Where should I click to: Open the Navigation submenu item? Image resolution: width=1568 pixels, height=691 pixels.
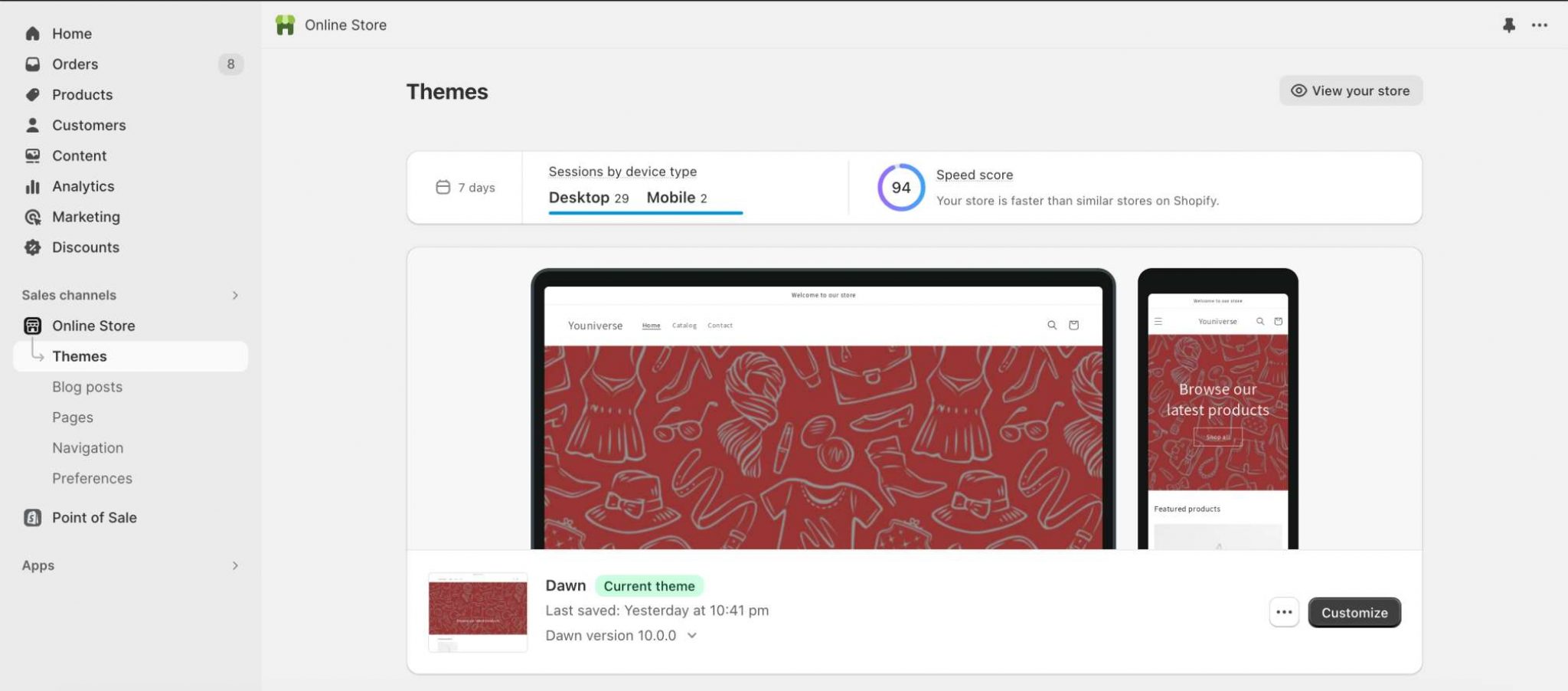(x=87, y=448)
